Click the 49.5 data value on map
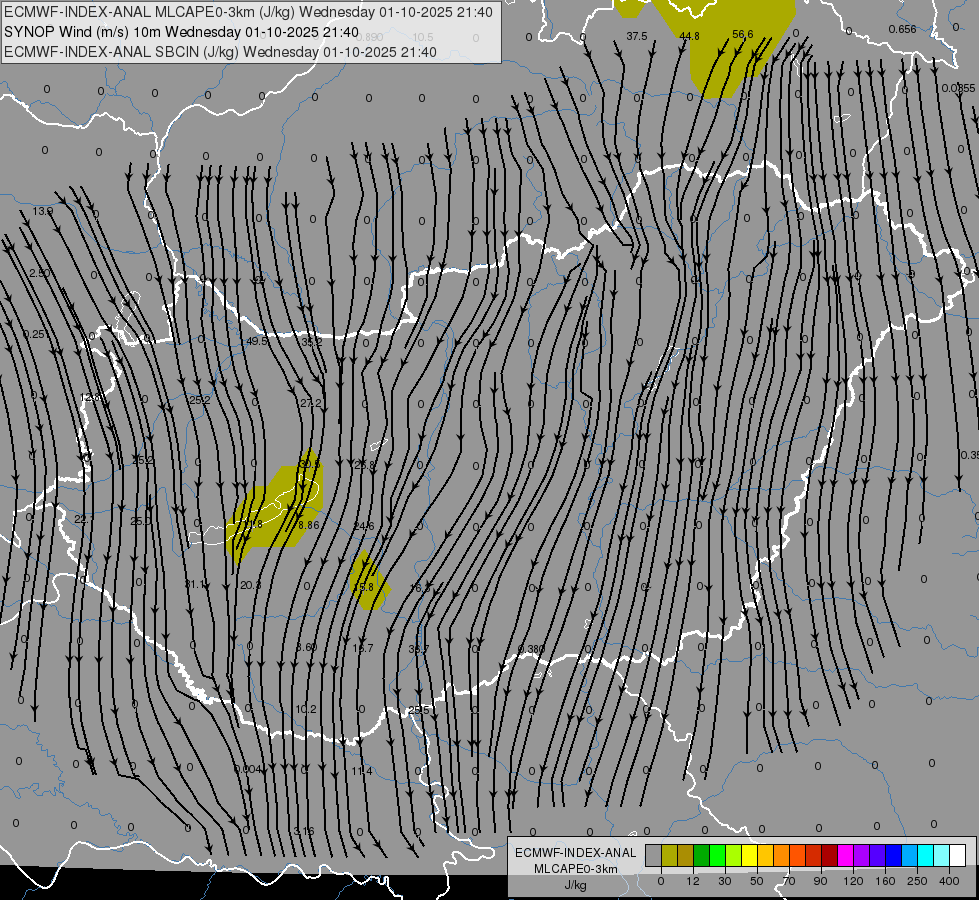This screenshot has width=979, height=900. coord(257,341)
